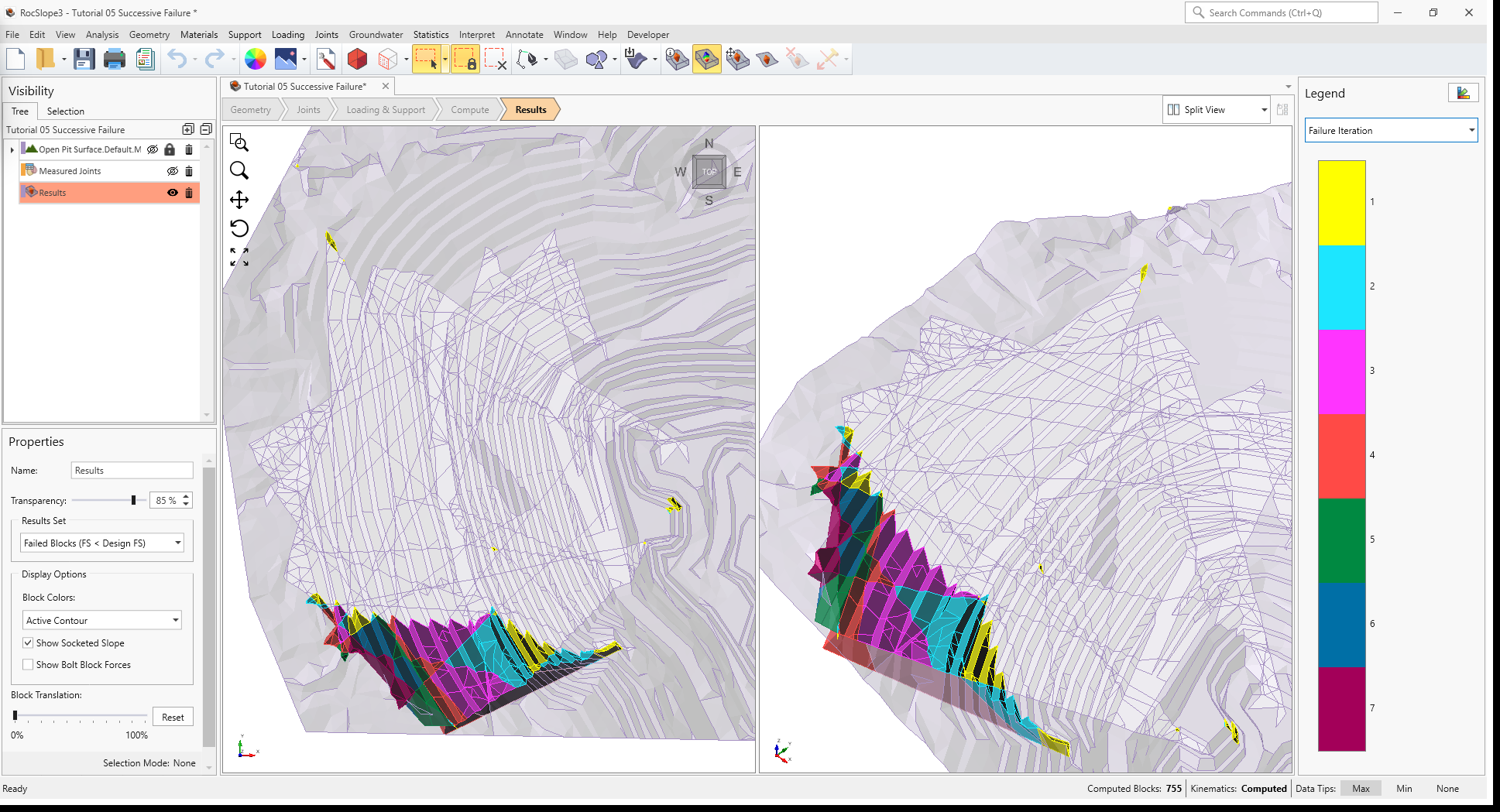
Task: Delete the Measured Joints layer
Action: pyautogui.click(x=189, y=171)
